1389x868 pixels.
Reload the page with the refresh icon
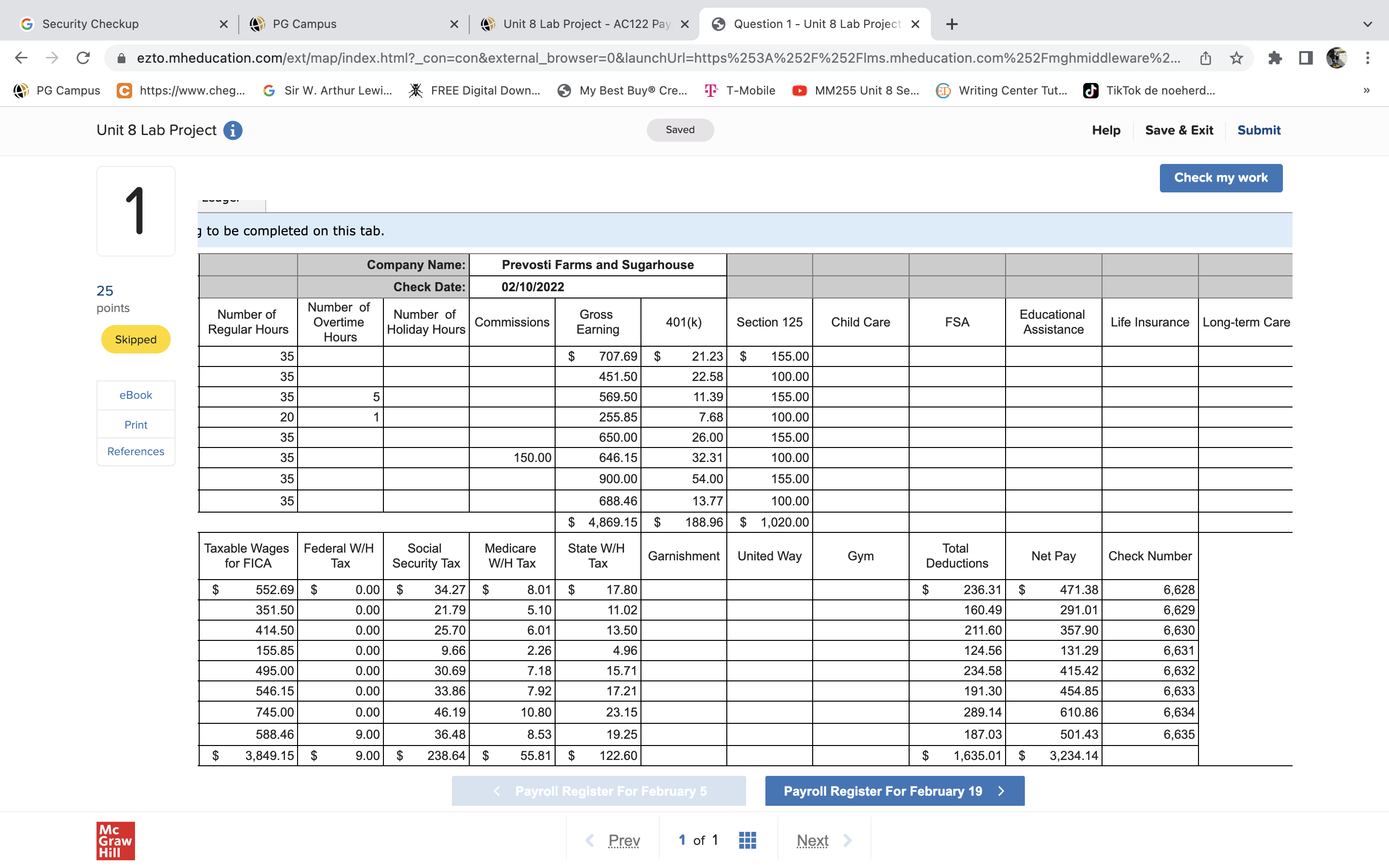click(83, 58)
